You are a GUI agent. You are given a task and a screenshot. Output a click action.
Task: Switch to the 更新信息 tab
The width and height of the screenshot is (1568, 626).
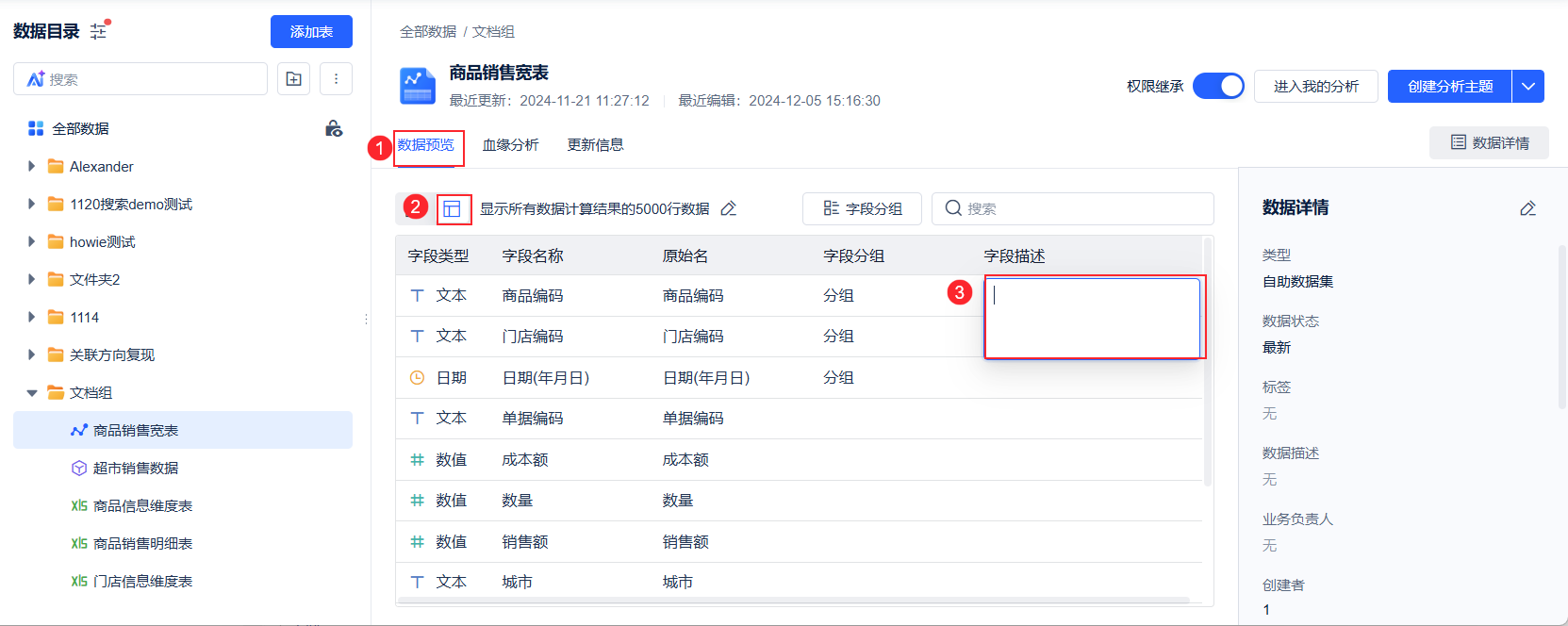click(595, 144)
